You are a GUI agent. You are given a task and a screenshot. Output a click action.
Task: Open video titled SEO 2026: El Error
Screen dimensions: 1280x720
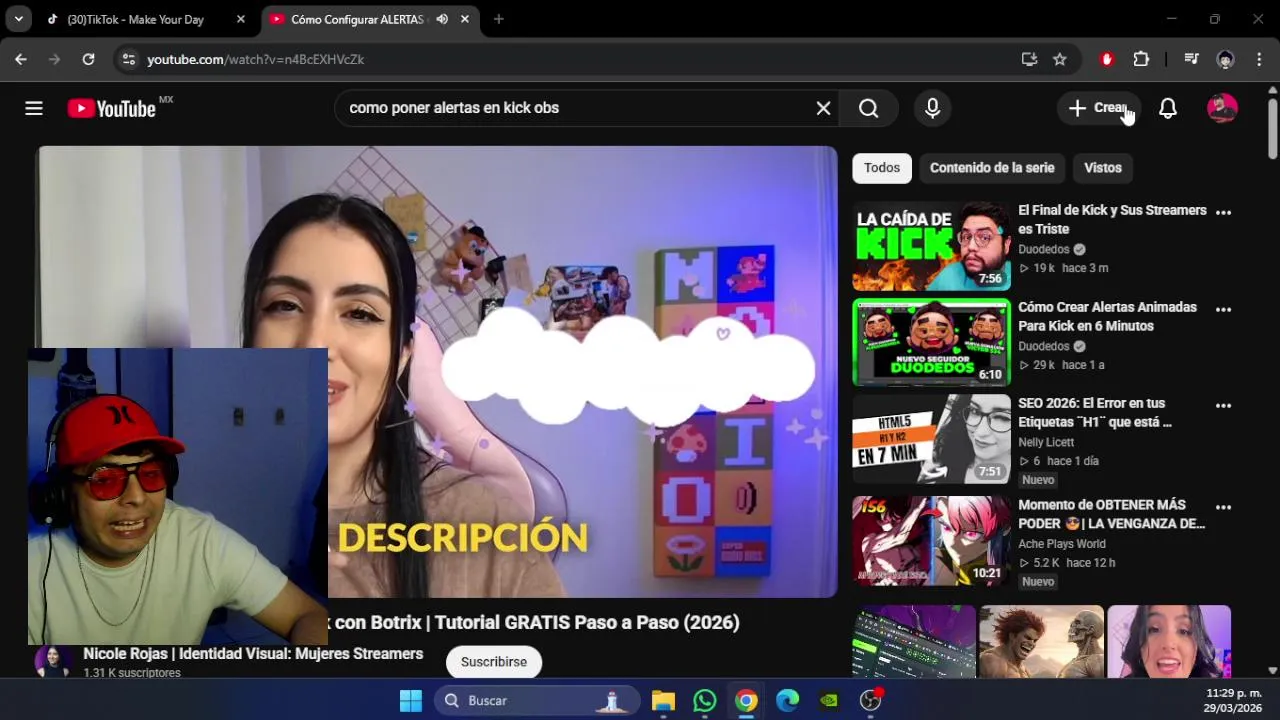point(1095,412)
